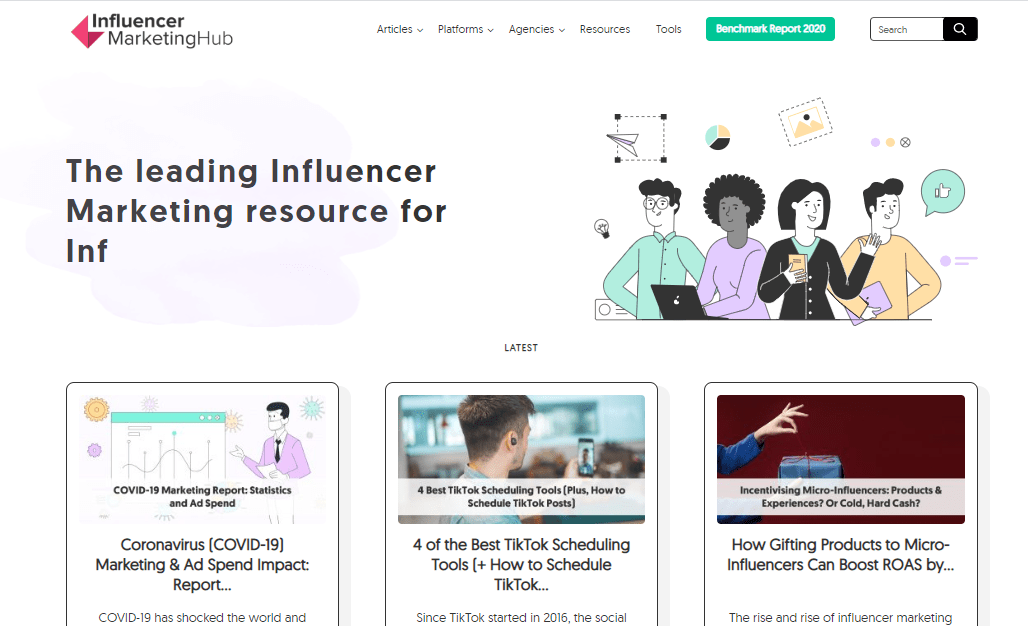Open the Tools menu item

668,29
